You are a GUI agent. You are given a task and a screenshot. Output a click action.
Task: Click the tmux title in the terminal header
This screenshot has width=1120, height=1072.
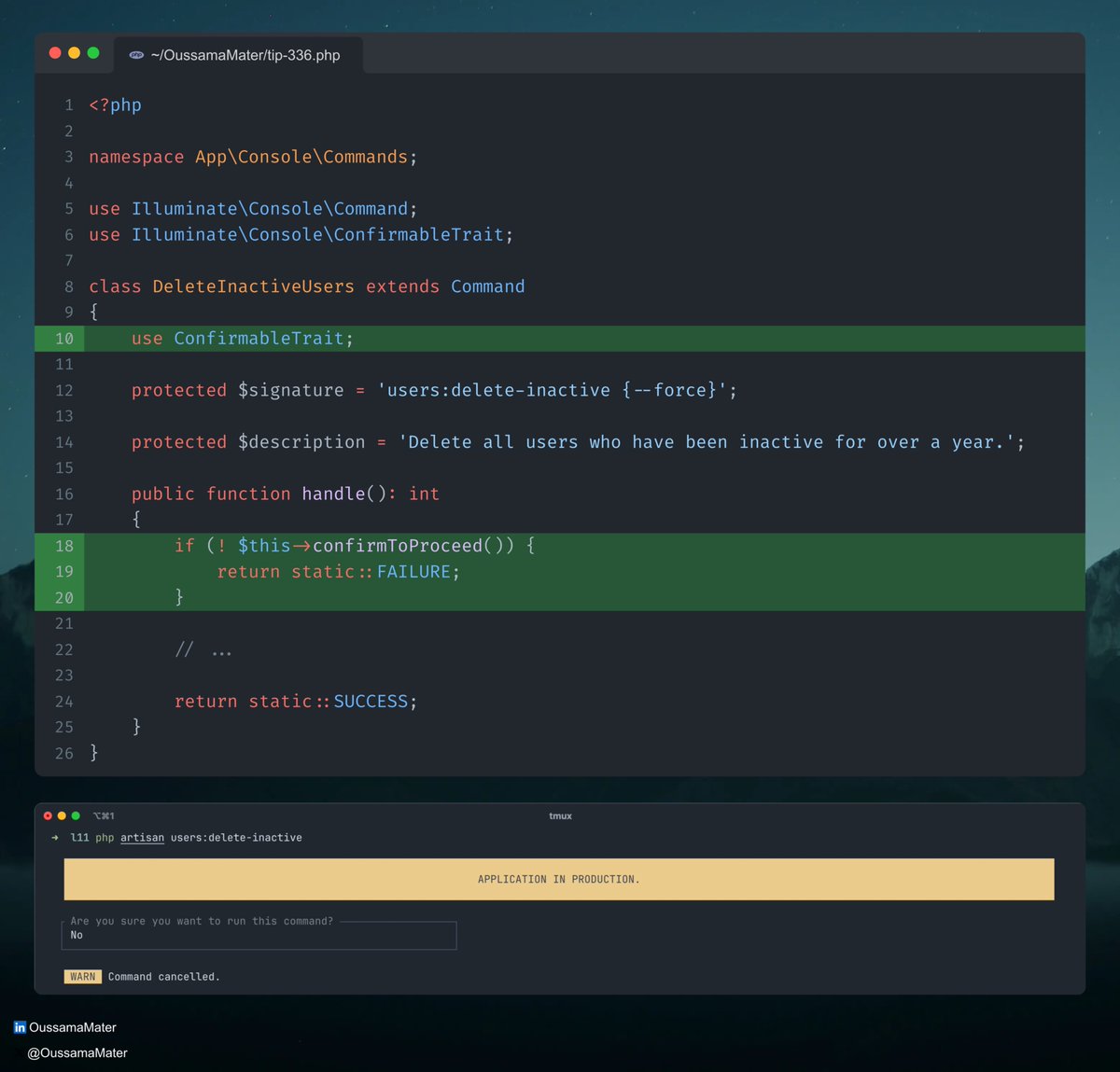click(560, 815)
